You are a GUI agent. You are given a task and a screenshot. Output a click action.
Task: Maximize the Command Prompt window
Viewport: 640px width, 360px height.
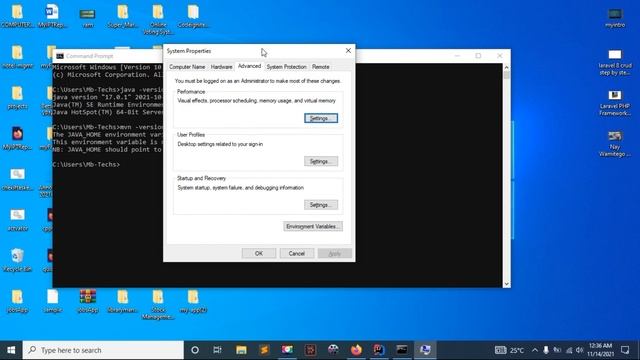pos(478,56)
